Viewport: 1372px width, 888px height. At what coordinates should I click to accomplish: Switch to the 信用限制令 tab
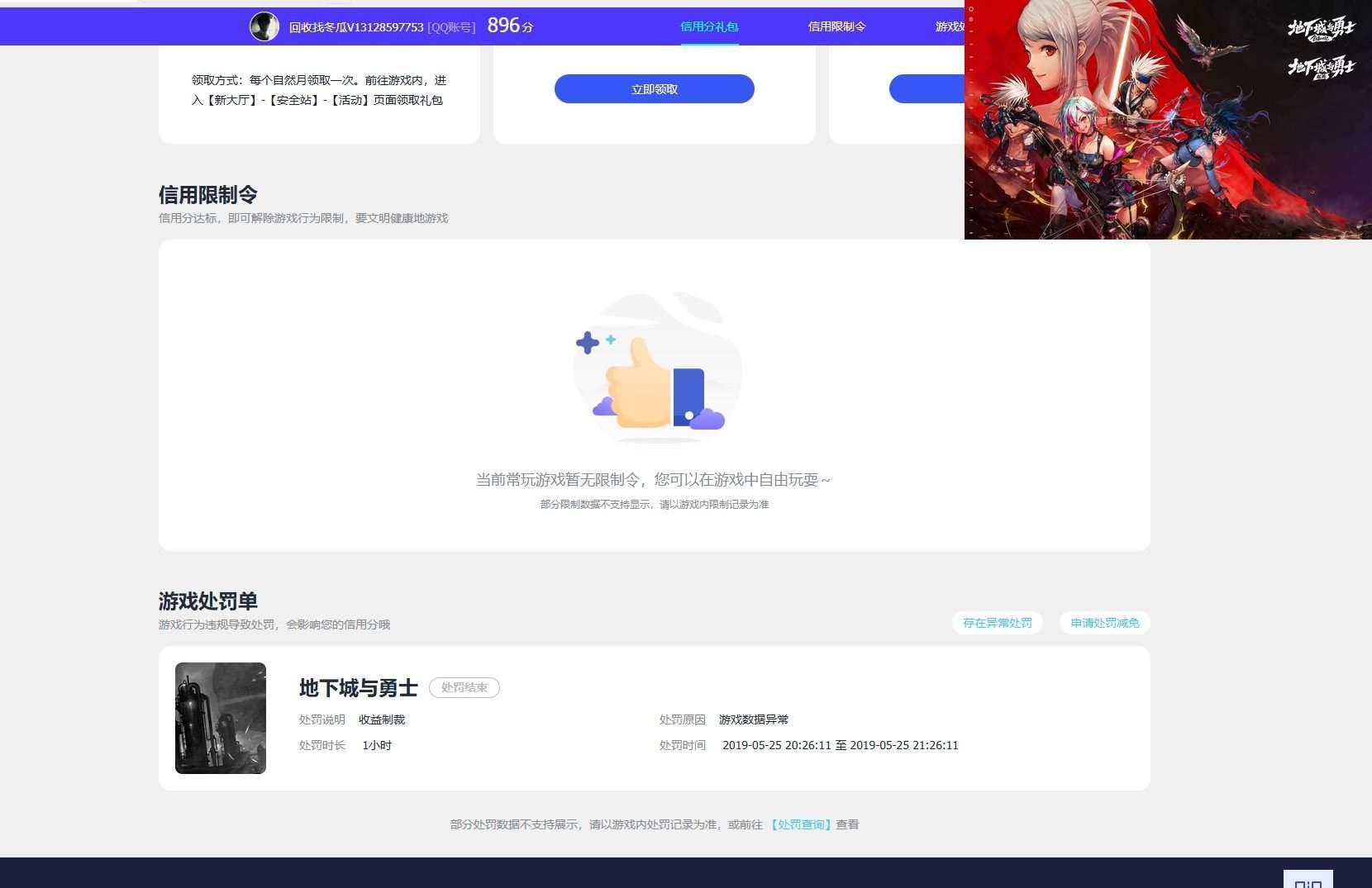point(836,26)
